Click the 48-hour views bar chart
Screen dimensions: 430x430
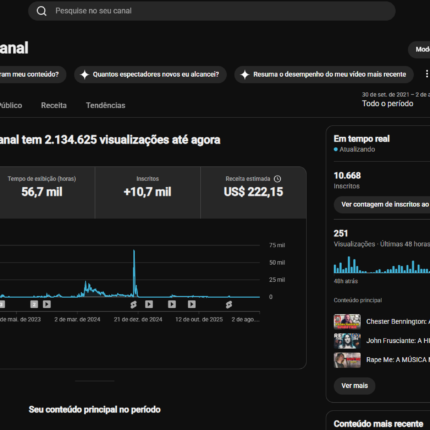click(x=382, y=265)
